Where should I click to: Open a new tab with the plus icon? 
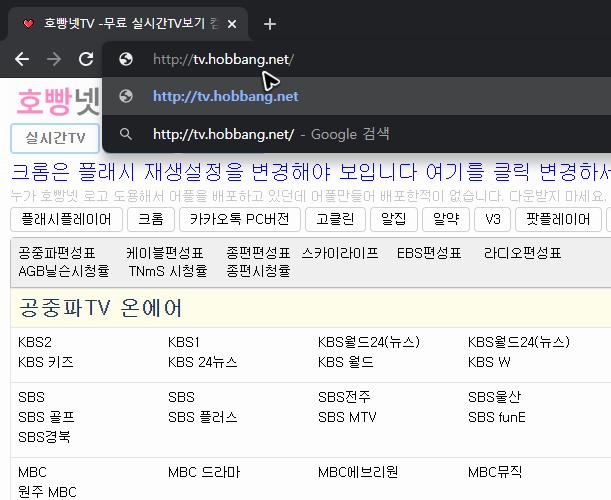point(270,24)
